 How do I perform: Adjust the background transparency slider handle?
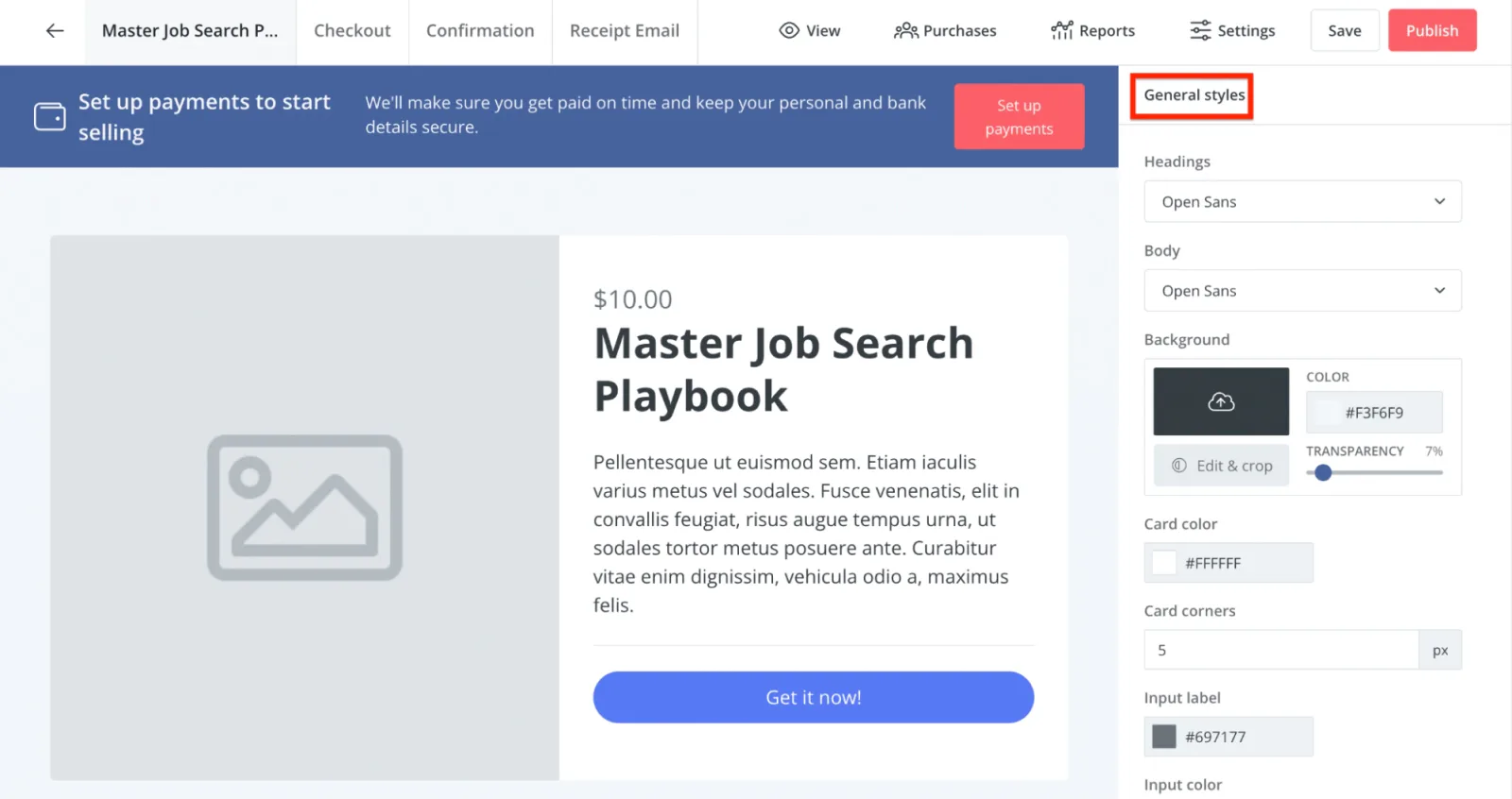(1323, 472)
